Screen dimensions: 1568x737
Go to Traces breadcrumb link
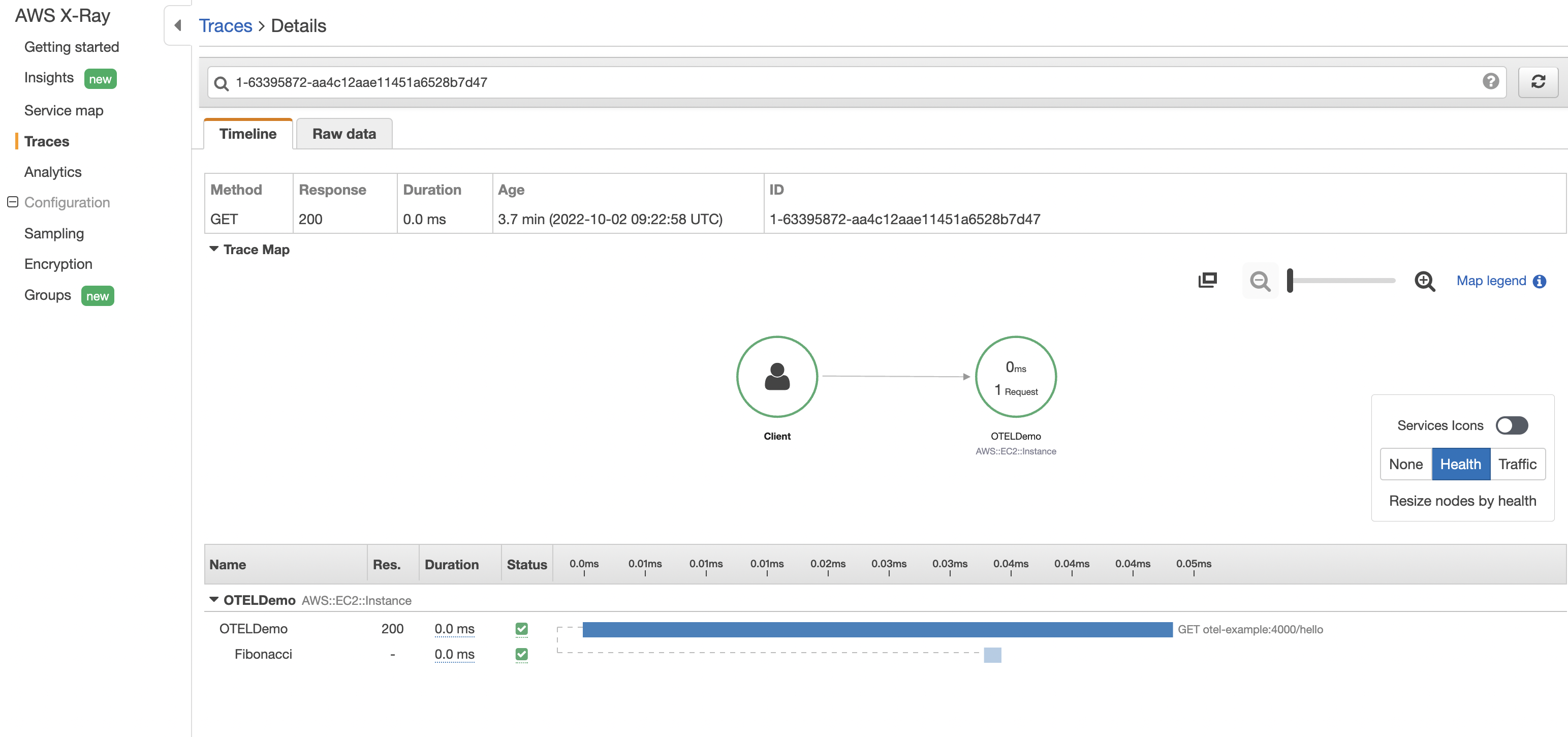[225, 25]
